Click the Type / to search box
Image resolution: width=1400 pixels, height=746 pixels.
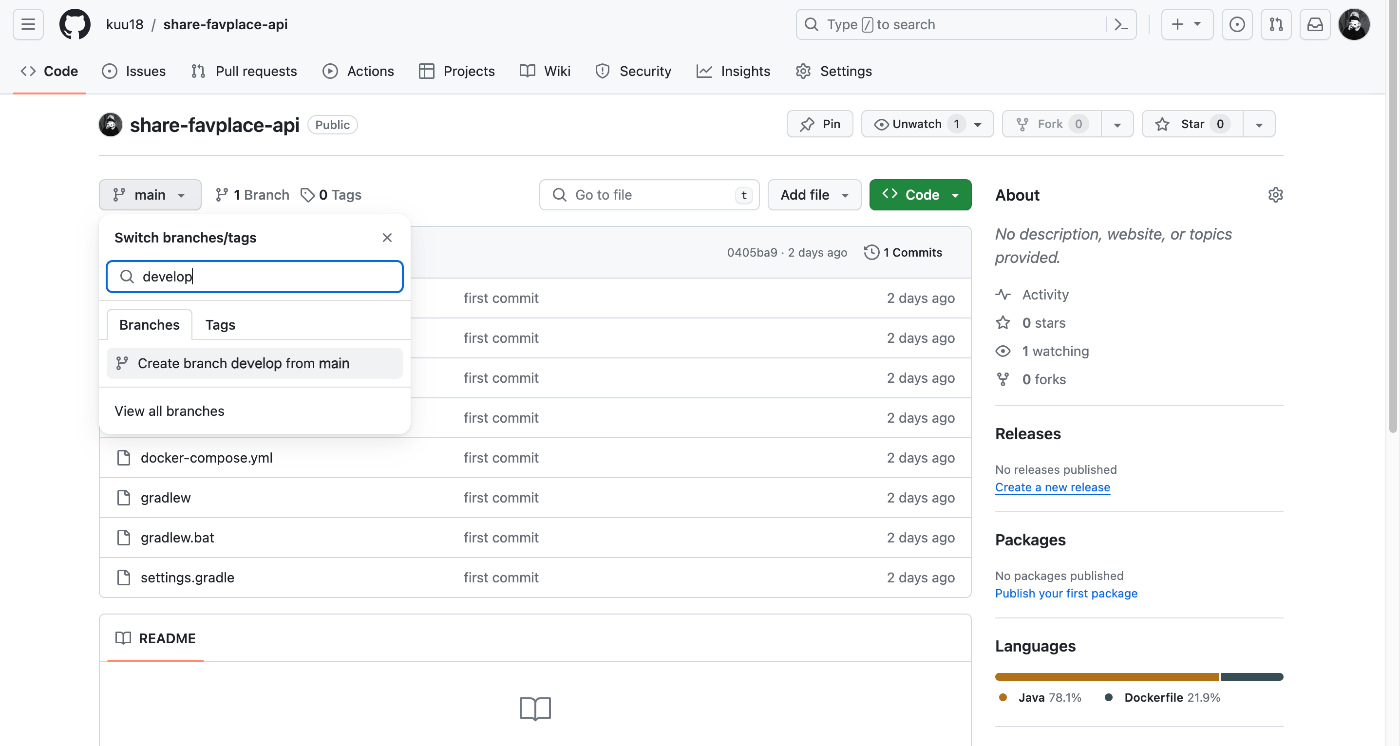(x=966, y=25)
